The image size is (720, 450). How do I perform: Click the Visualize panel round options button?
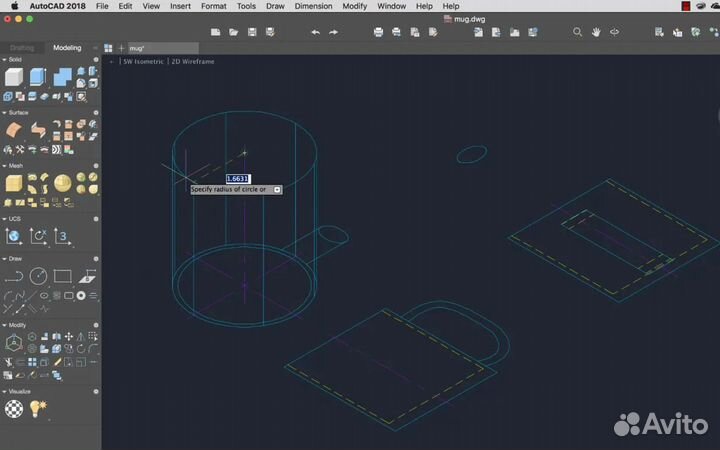click(x=96, y=392)
